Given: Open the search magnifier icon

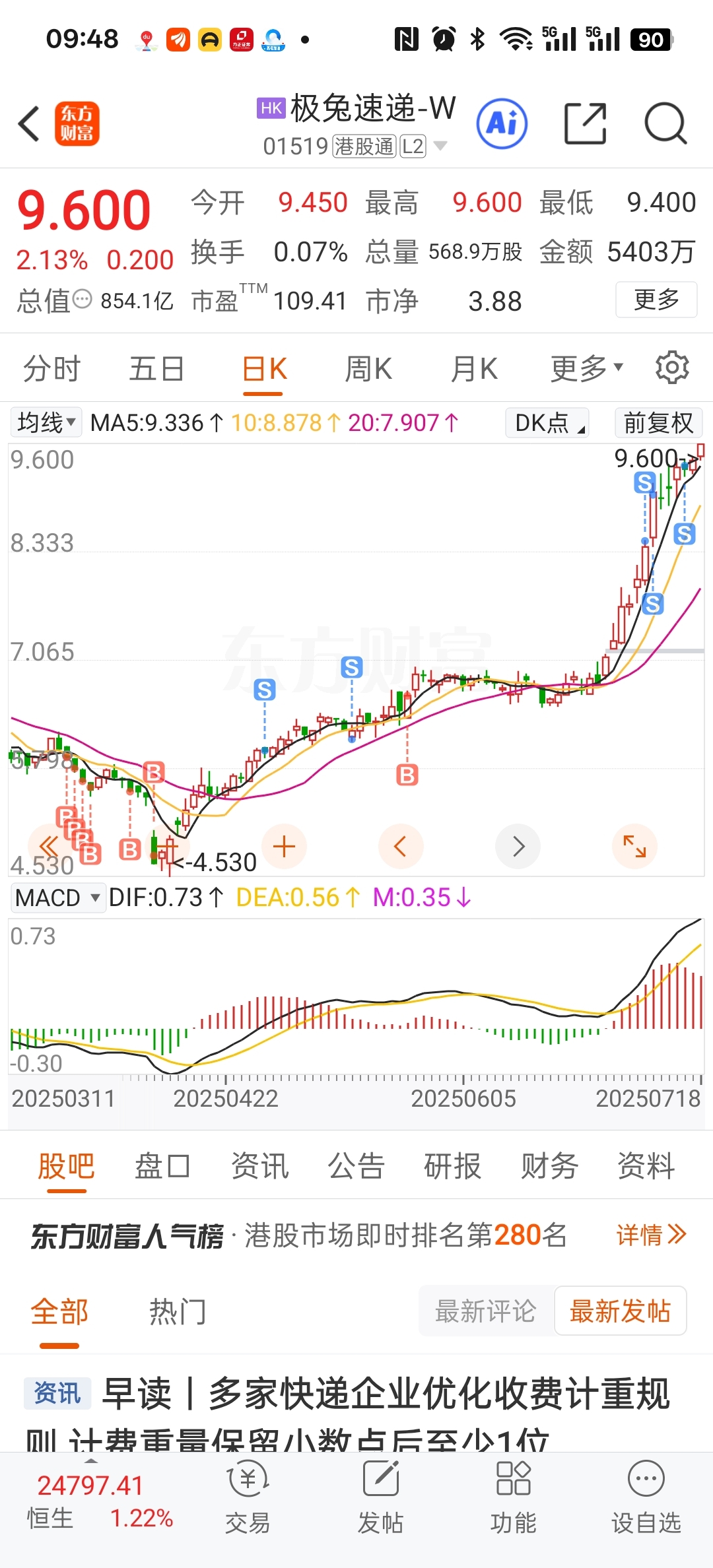Looking at the screenshot, I should click(x=665, y=123).
